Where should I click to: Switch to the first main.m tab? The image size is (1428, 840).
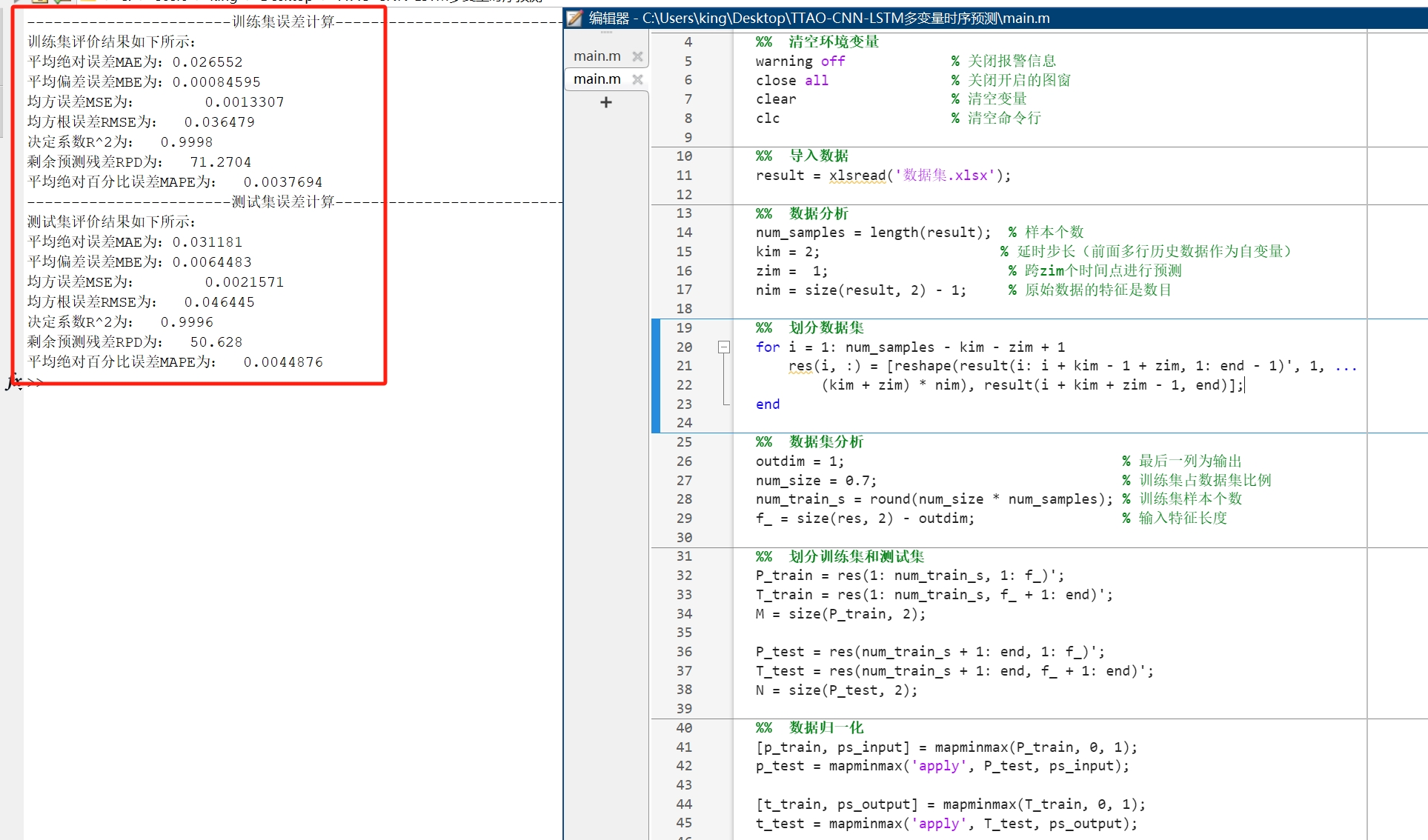[x=597, y=56]
